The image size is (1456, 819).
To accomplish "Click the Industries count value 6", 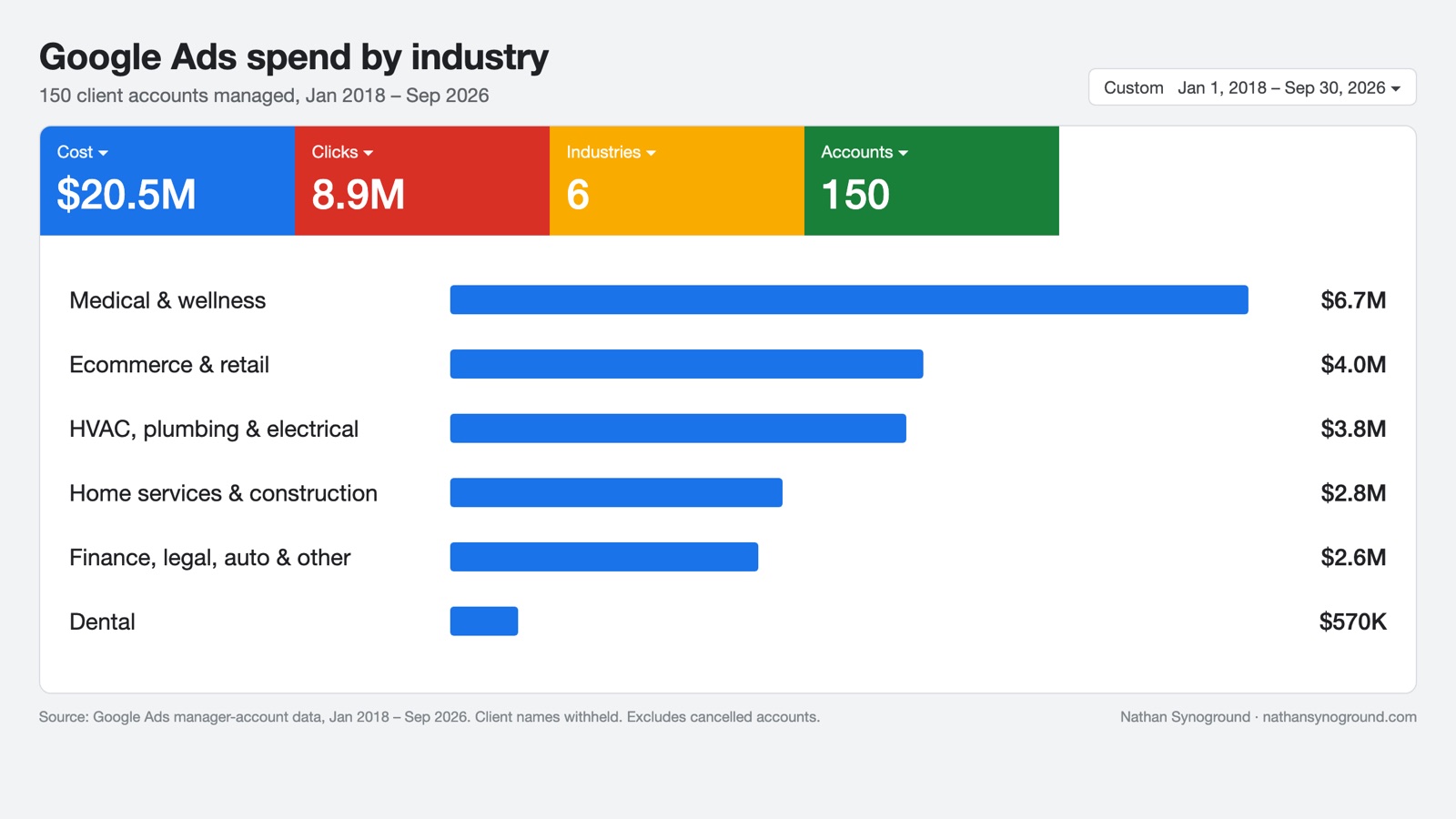I will [x=578, y=195].
